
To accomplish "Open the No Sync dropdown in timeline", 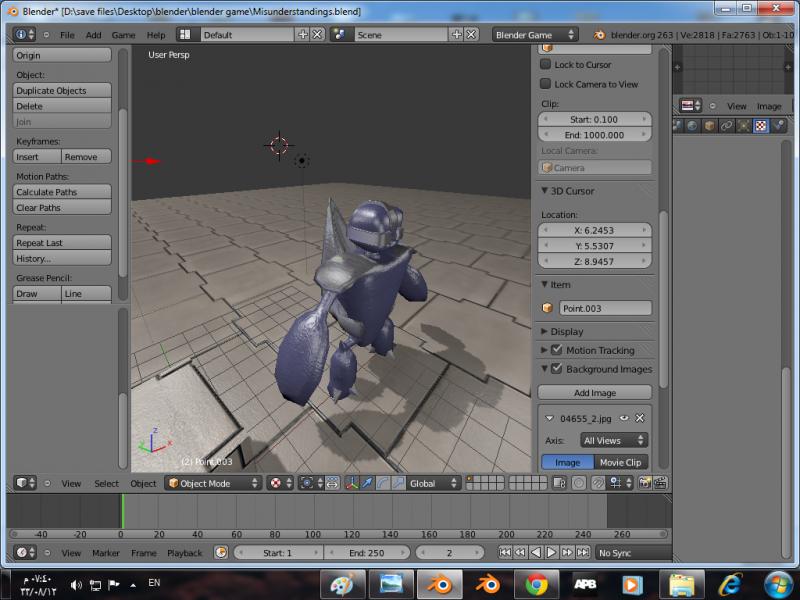I will pyautogui.click(x=633, y=553).
